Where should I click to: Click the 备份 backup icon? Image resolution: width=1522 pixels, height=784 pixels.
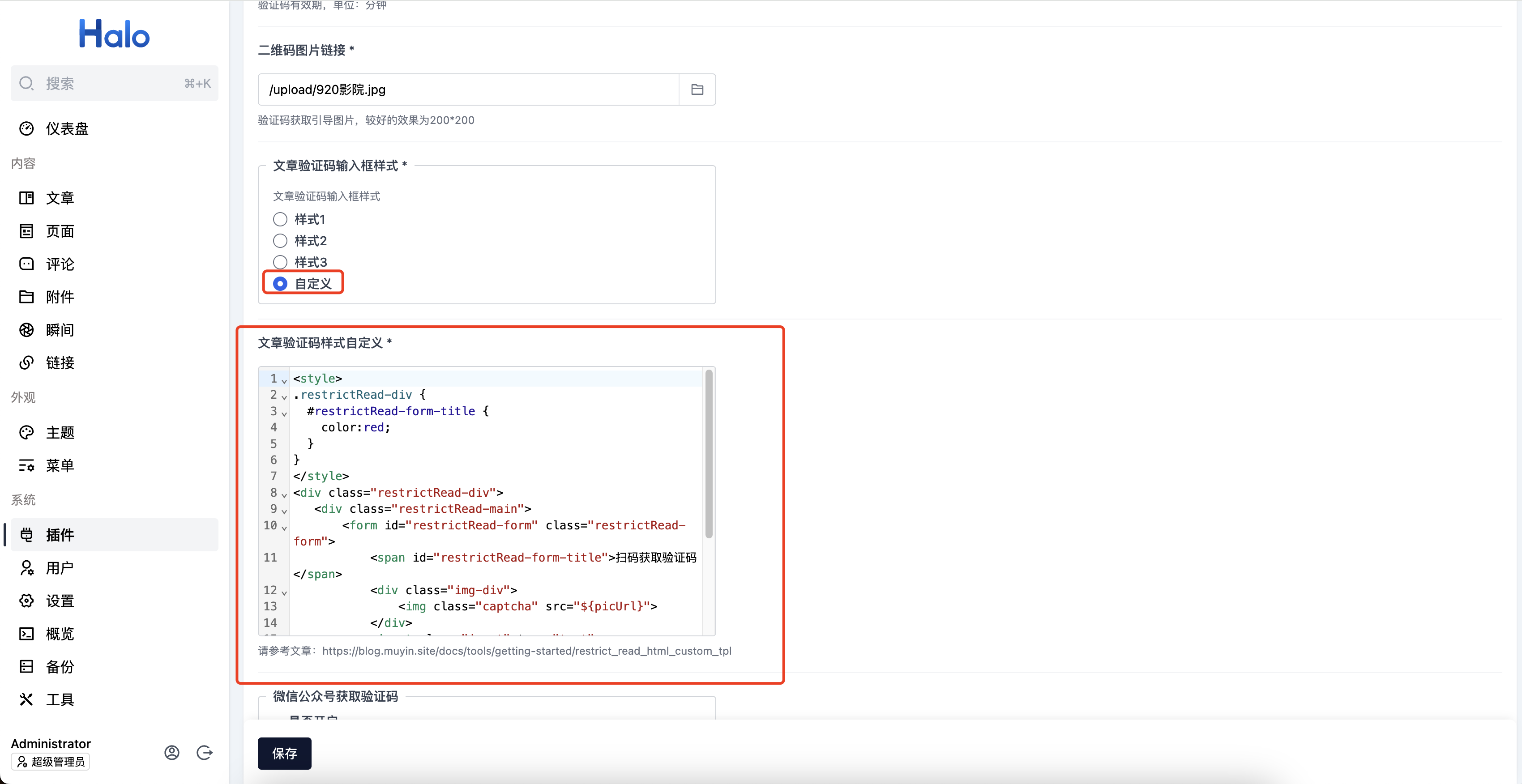click(26, 666)
